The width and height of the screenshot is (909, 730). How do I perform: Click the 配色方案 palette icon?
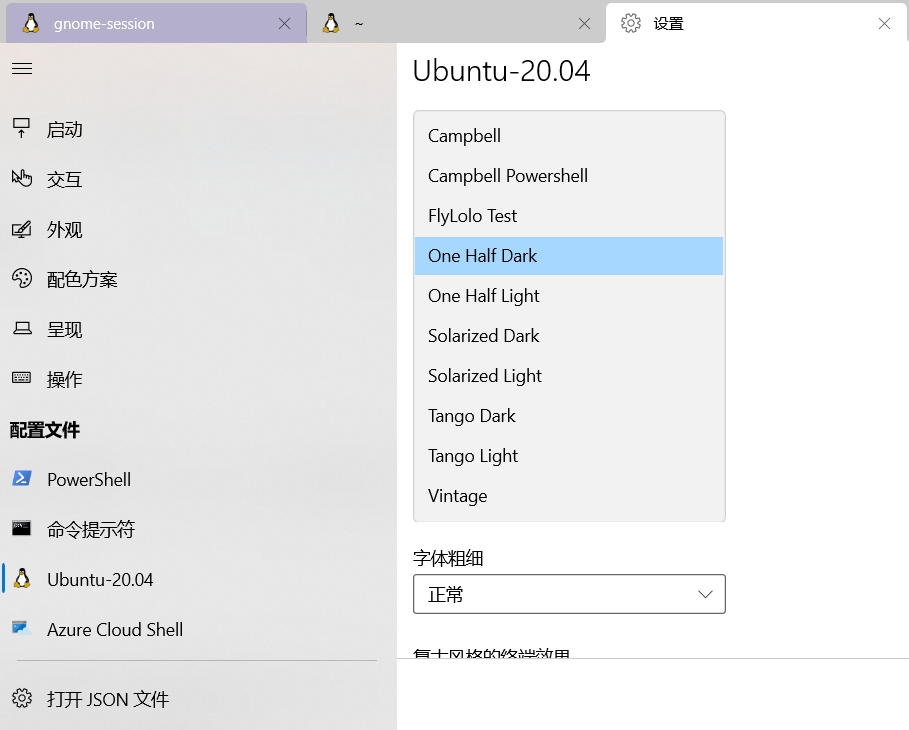point(22,279)
